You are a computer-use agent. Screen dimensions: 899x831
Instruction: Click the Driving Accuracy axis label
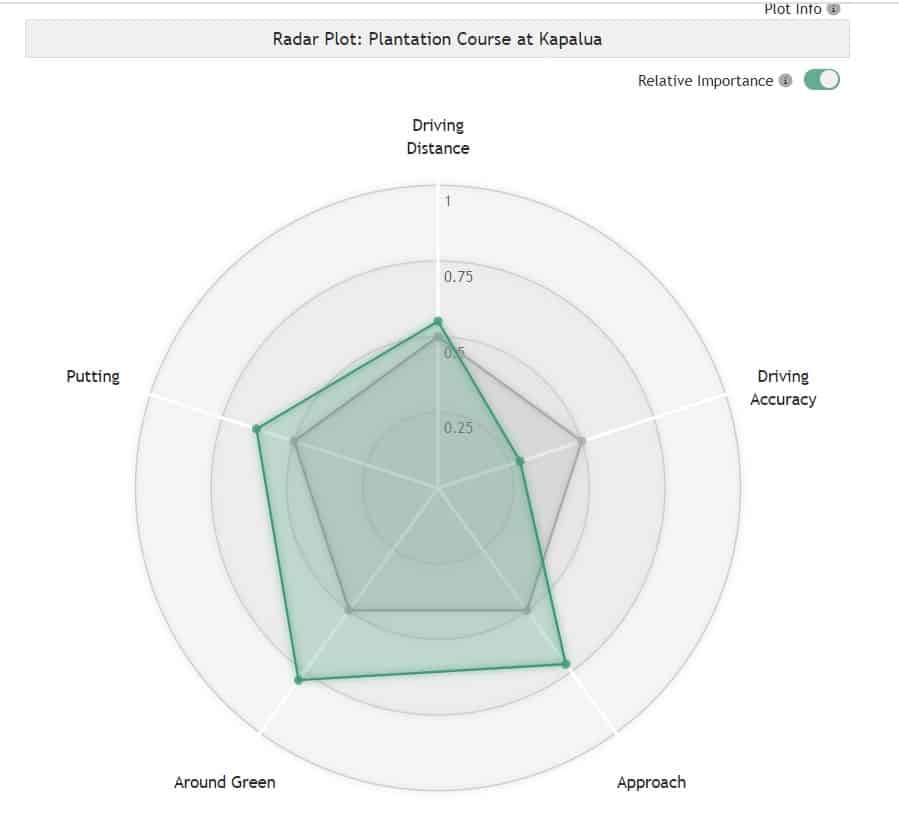(783, 388)
